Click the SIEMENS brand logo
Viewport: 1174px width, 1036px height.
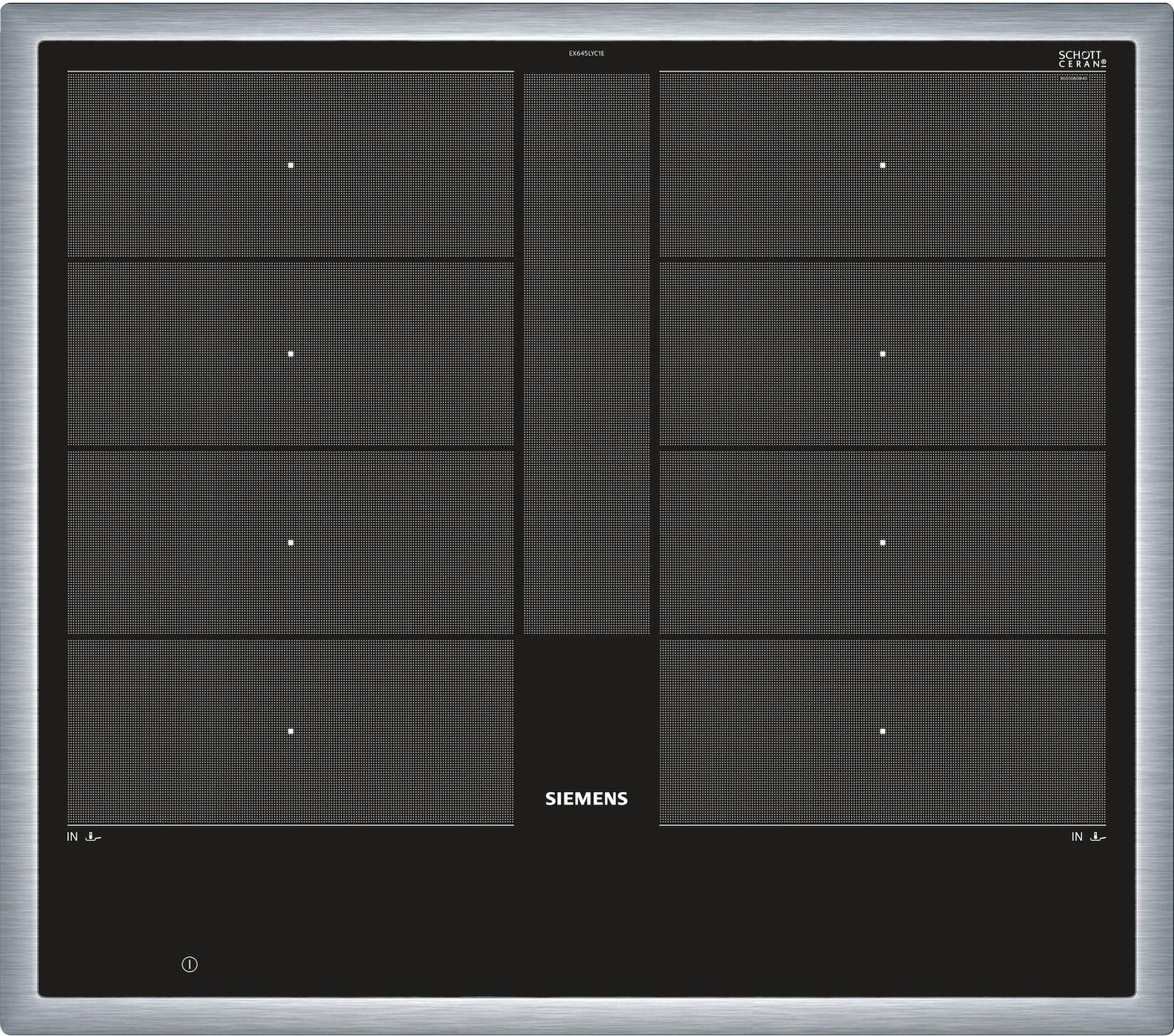click(x=586, y=798)
